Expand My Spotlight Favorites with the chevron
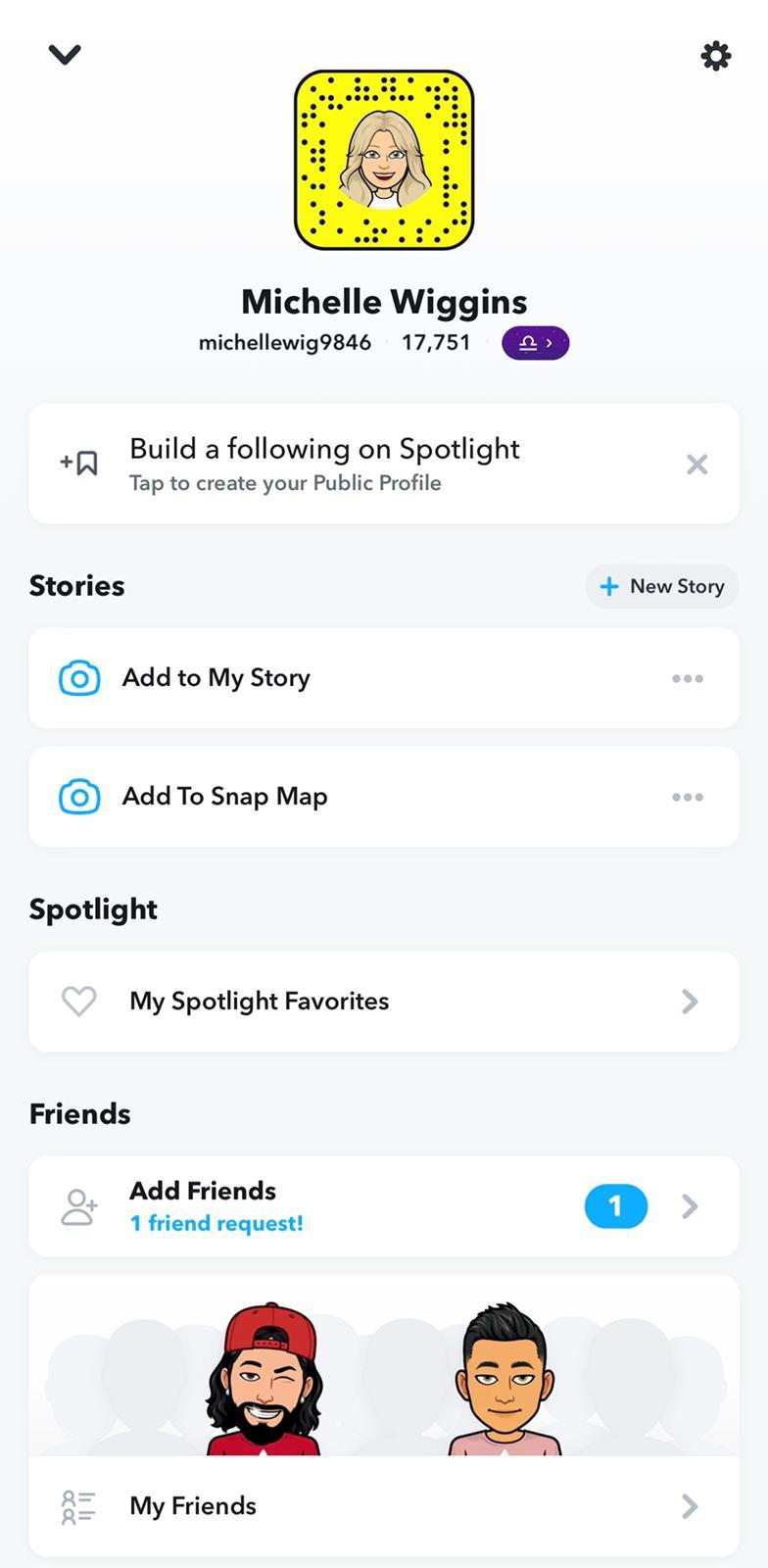This screenshot has height=1568, width=768. point(690,1001)
